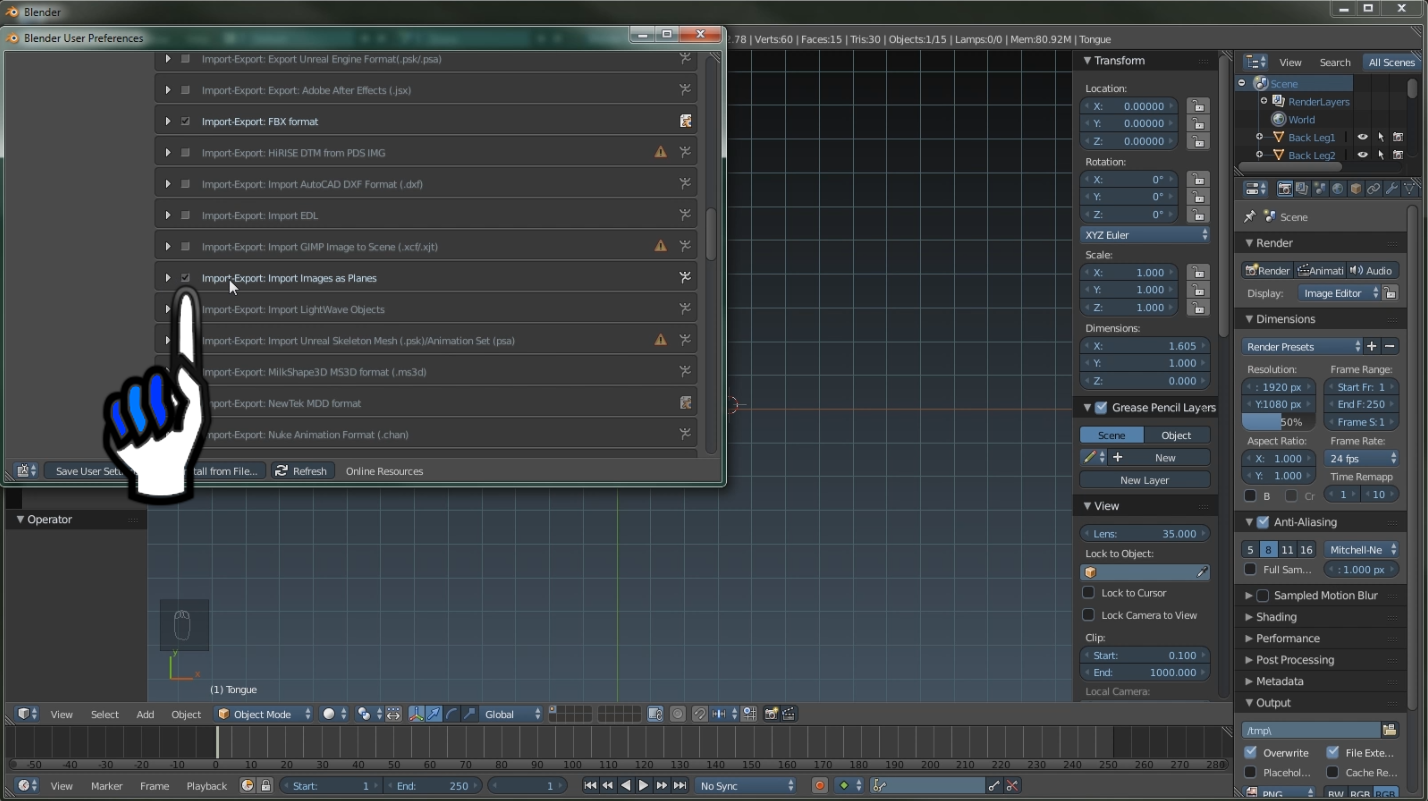Open the Render Presets dropdown

tap(1302, 346)
